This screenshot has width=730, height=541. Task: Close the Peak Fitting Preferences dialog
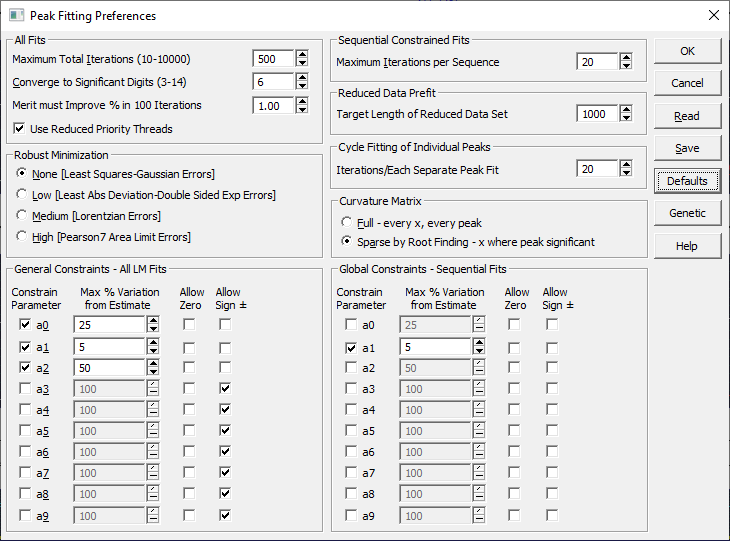[713, 16]
